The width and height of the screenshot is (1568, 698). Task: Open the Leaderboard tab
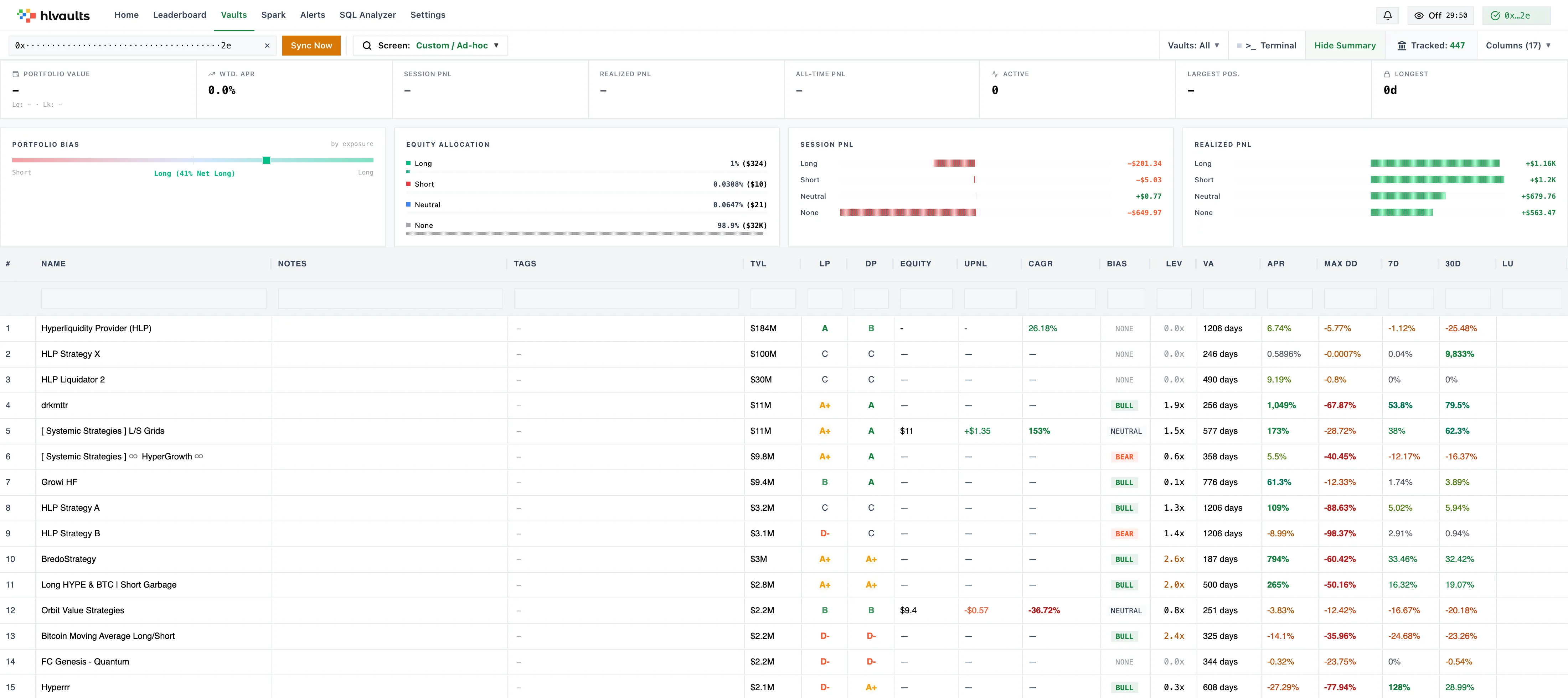pyautogui.click(x=180, y=15)
